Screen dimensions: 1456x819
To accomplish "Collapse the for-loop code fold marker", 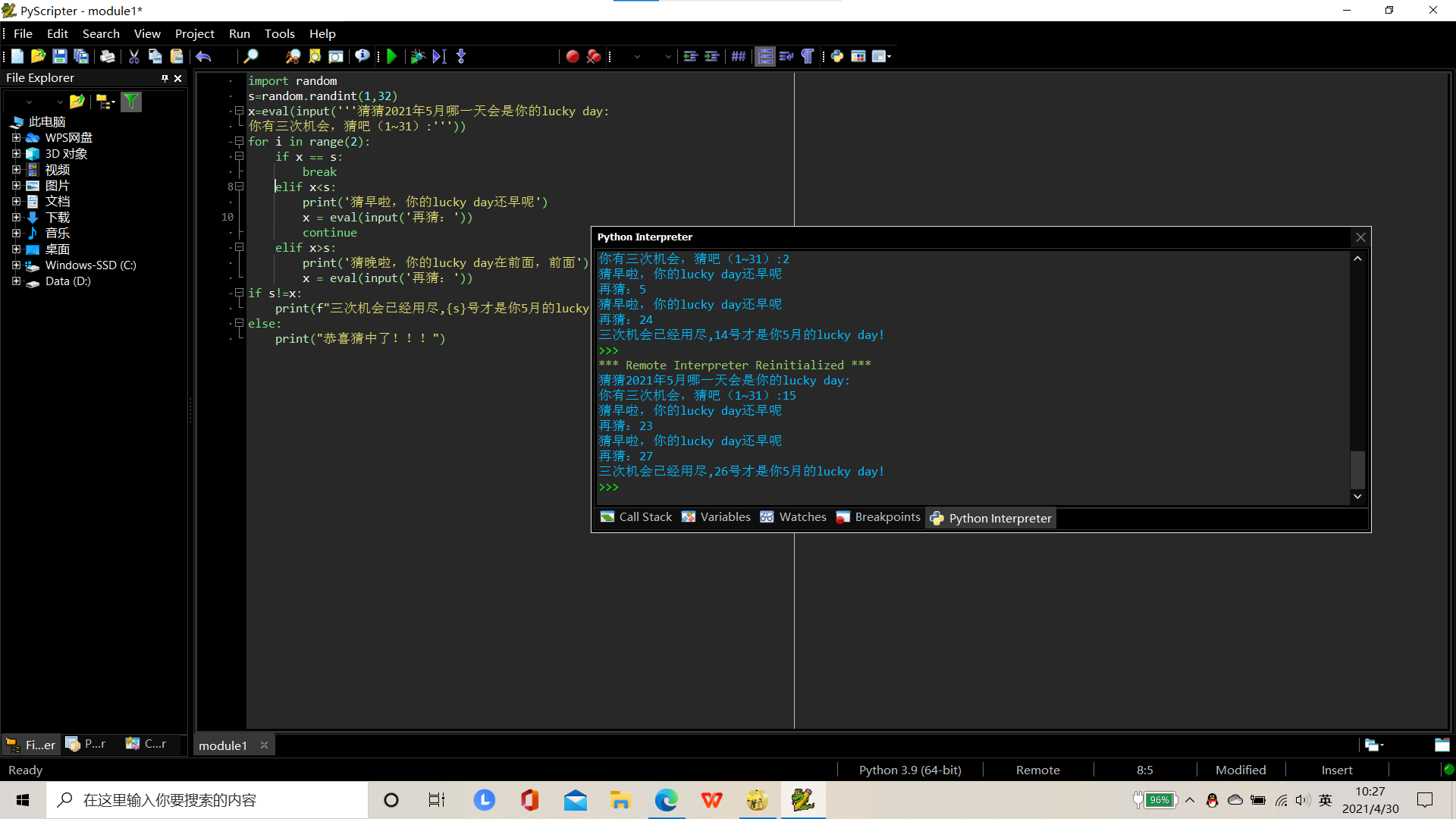I will pyautogui.click(x=239, y=141).
